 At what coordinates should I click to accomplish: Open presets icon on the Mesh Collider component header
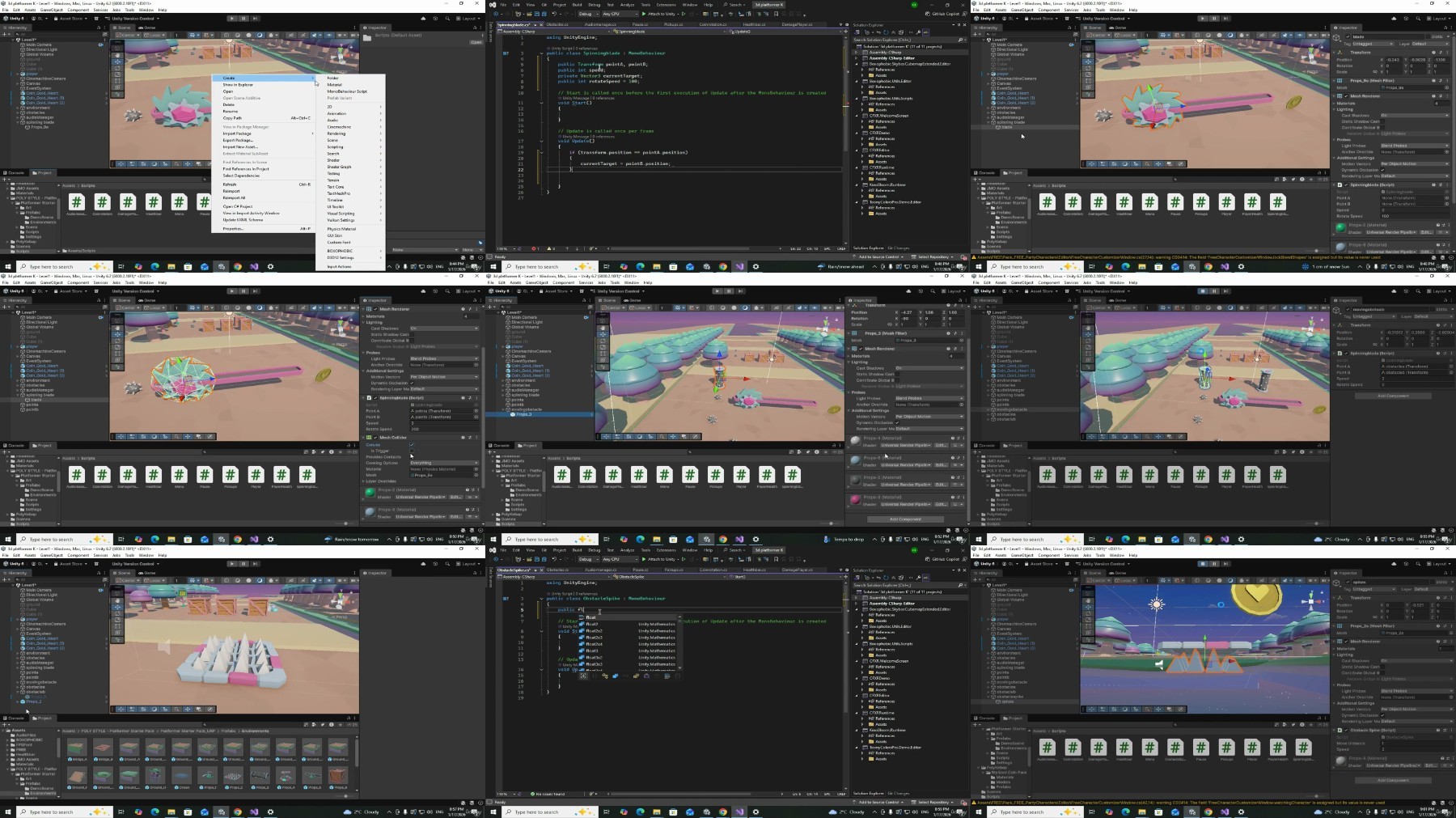[469, 438]
